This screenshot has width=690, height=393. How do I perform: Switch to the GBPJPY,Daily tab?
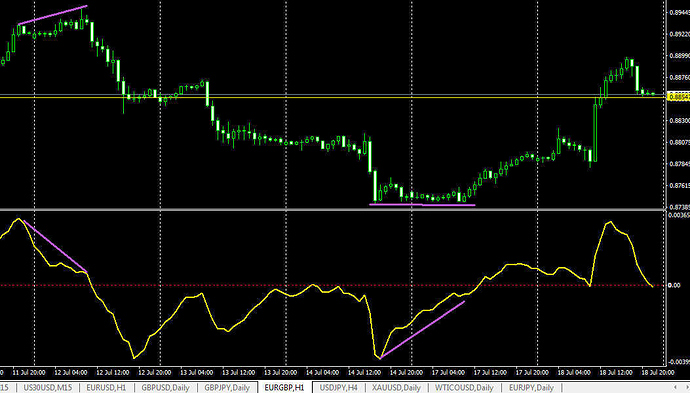(227, 388)
